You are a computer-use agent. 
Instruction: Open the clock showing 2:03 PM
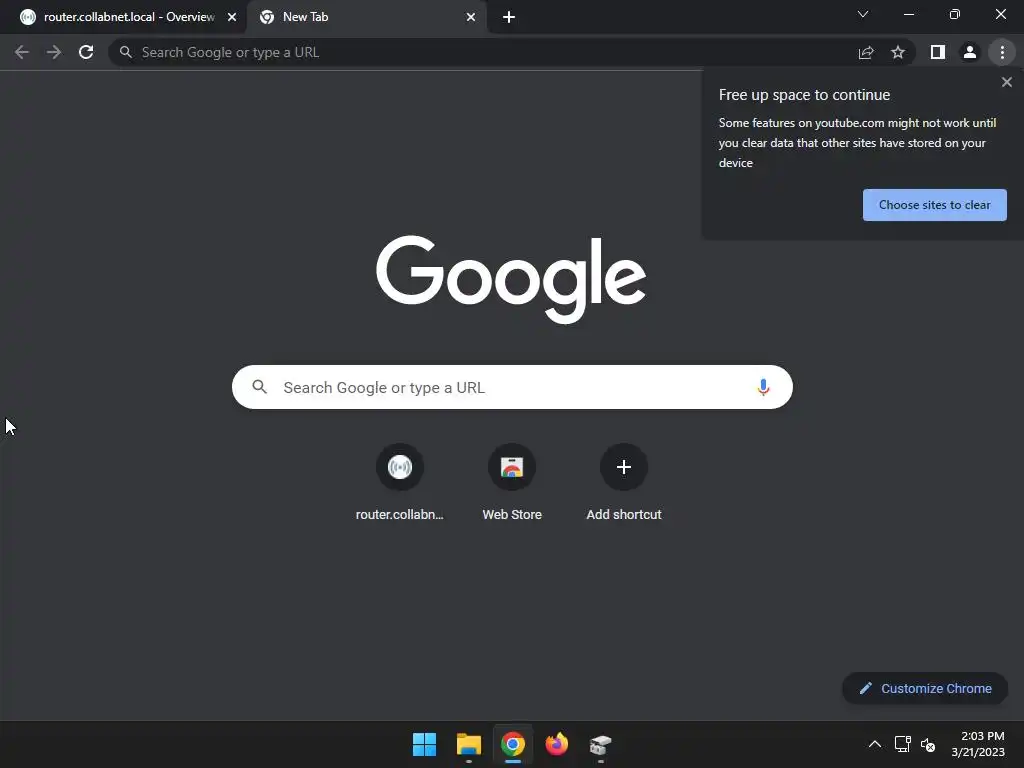click(x=978, y=744)
